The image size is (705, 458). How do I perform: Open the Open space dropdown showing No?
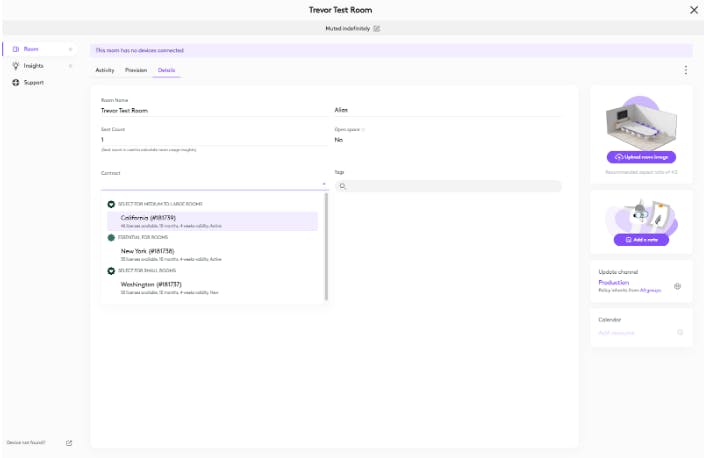click(447, 140)
